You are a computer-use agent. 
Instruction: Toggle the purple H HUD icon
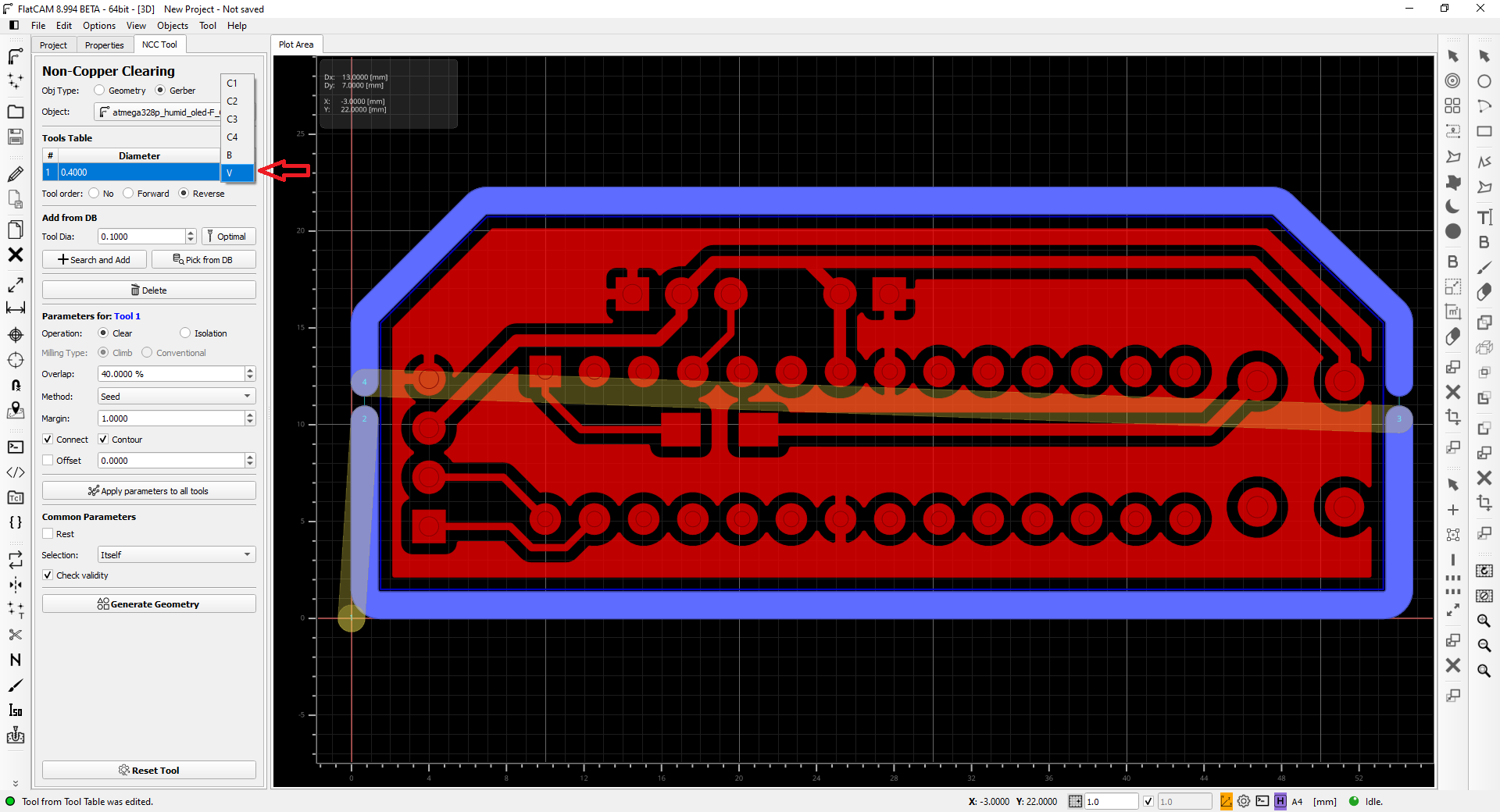pyautogui.click(x=1280, y=801)
